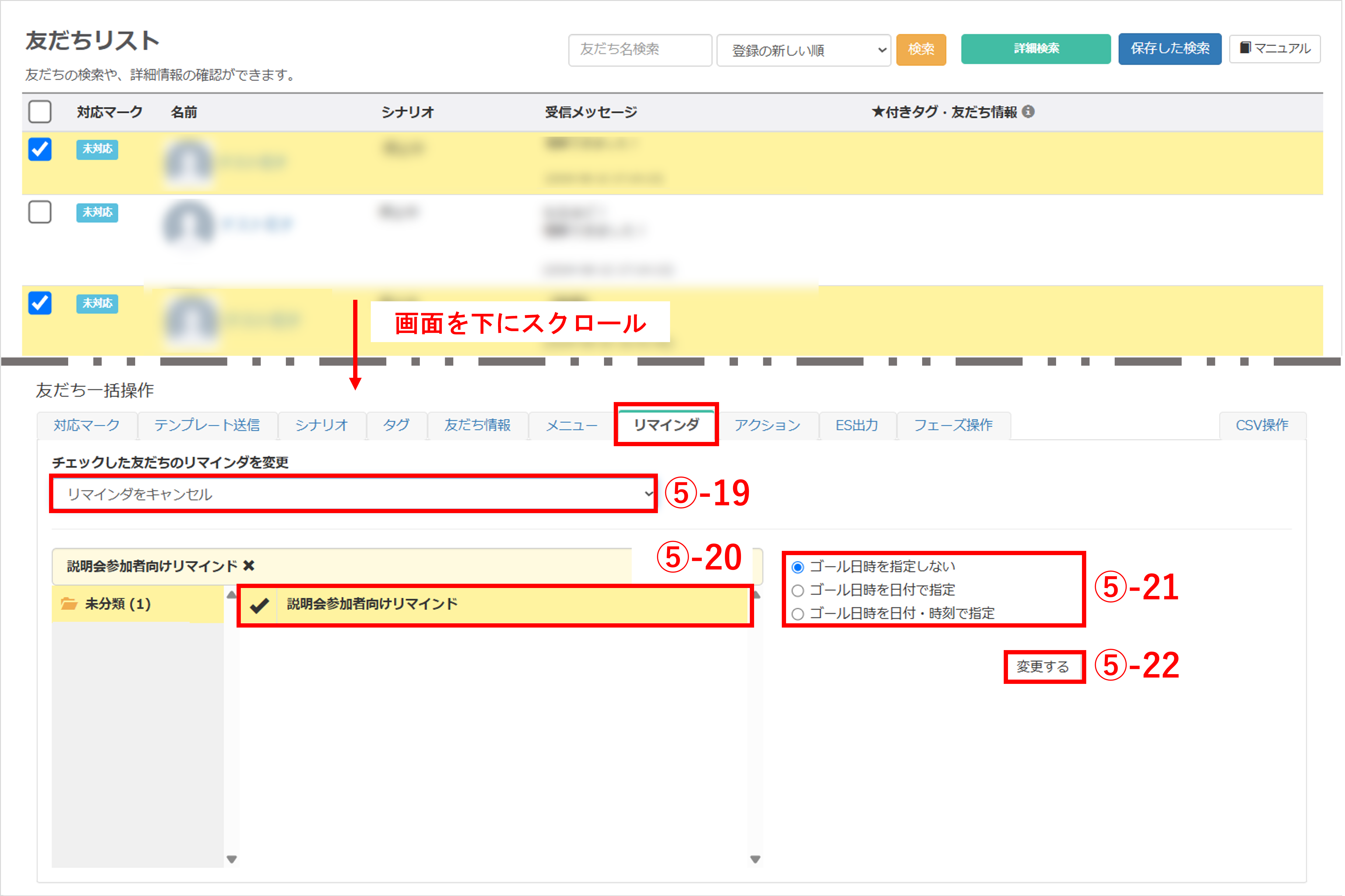
Task: Open the マニュアル book icon button
Action: click(x=1274, y=49)
